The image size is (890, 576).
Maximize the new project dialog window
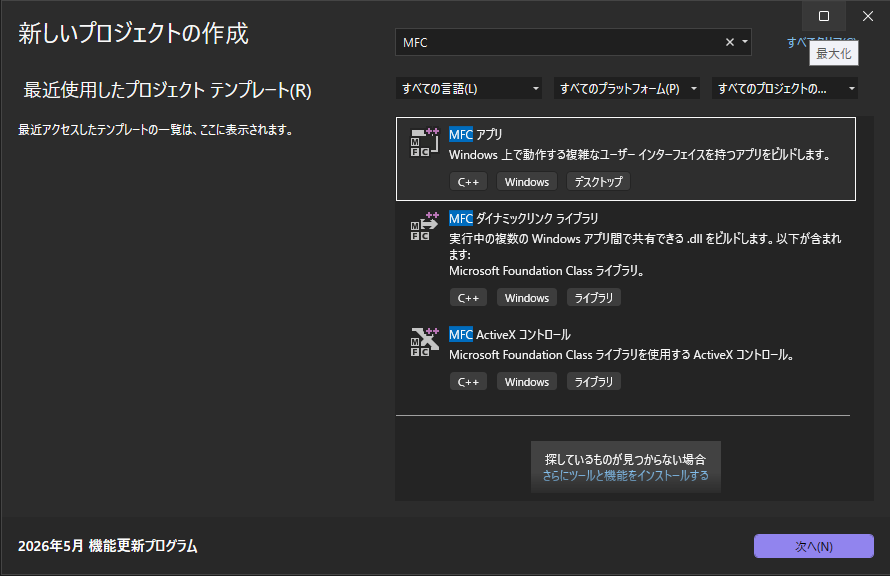tap(824, 16)
